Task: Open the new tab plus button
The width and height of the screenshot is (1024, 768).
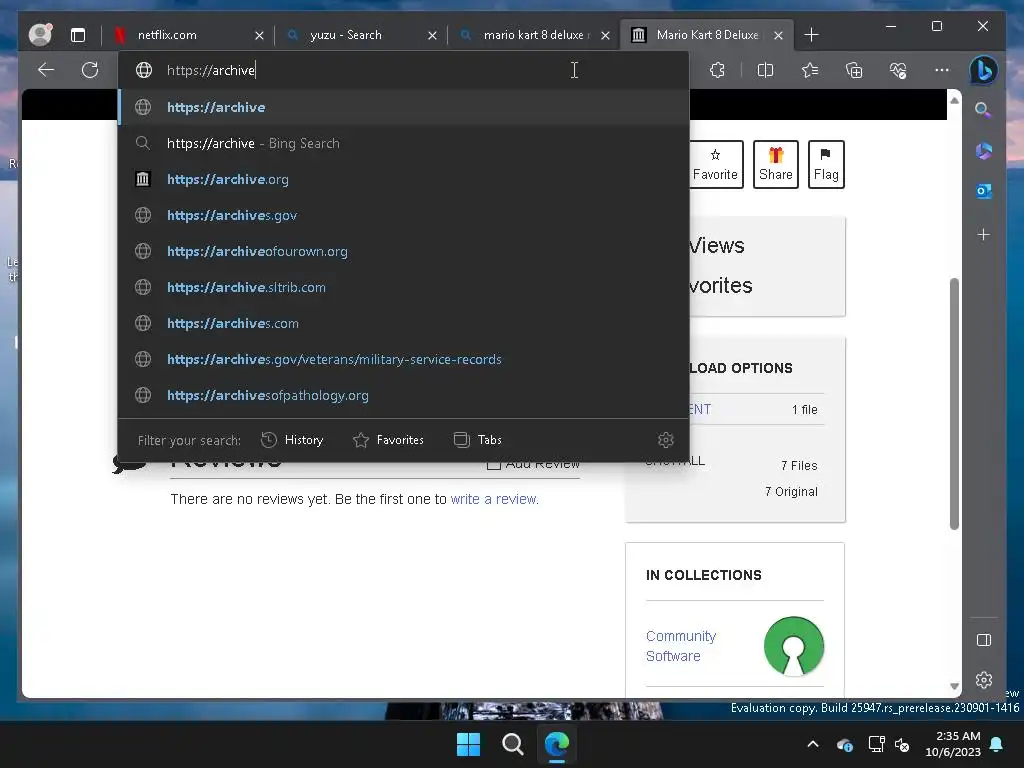Action: coord(811,35)
